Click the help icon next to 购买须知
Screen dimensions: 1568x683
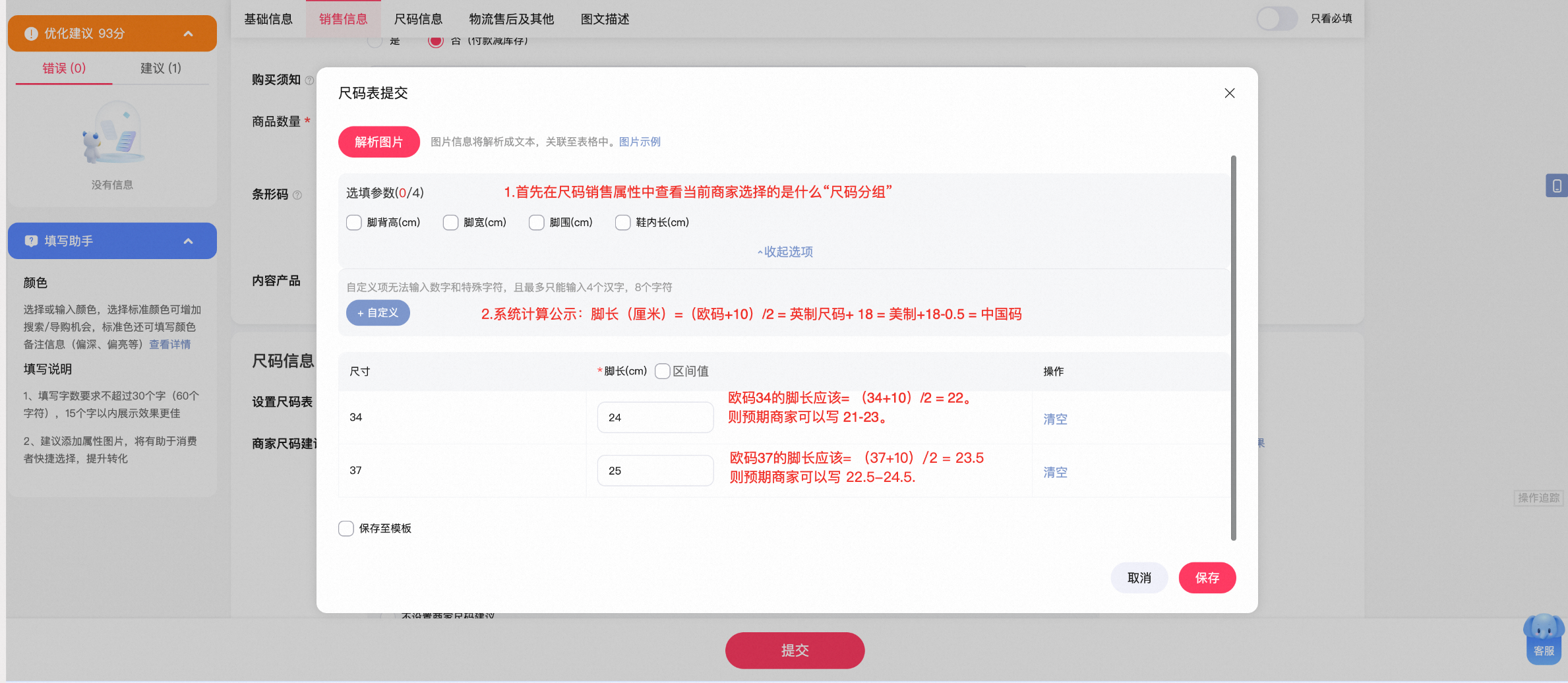pos(309,80)
